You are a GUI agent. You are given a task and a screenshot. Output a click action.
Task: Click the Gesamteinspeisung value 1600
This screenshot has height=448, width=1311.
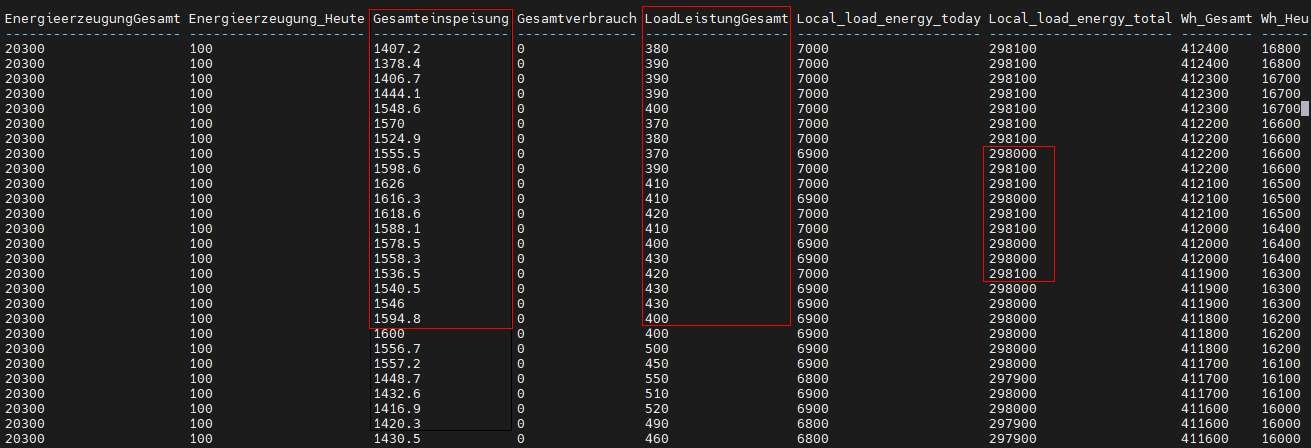click(389, 334)
